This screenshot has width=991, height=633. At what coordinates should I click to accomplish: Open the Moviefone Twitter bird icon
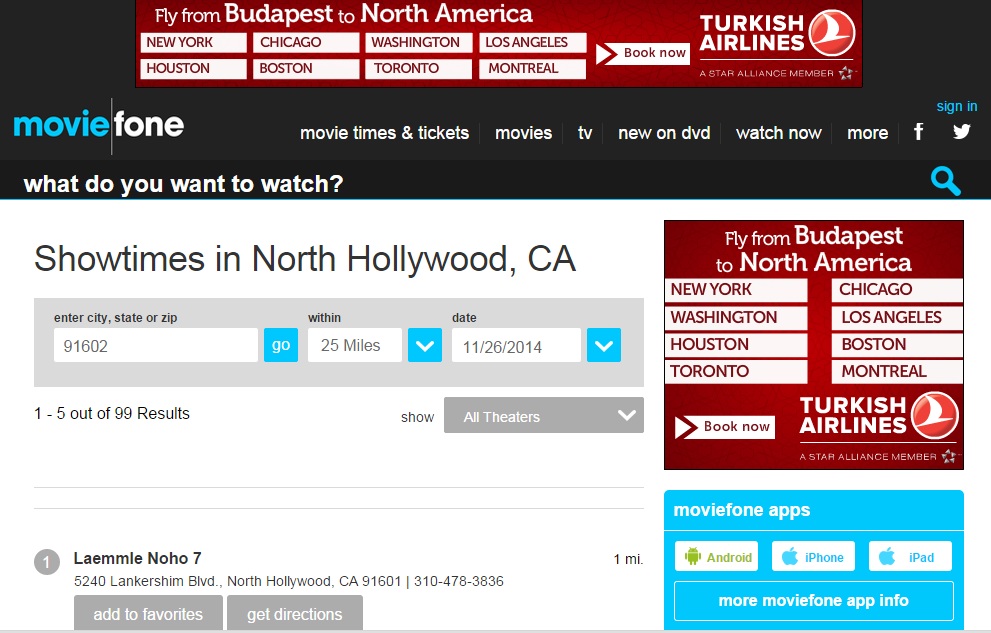click(x=961, y=131)
